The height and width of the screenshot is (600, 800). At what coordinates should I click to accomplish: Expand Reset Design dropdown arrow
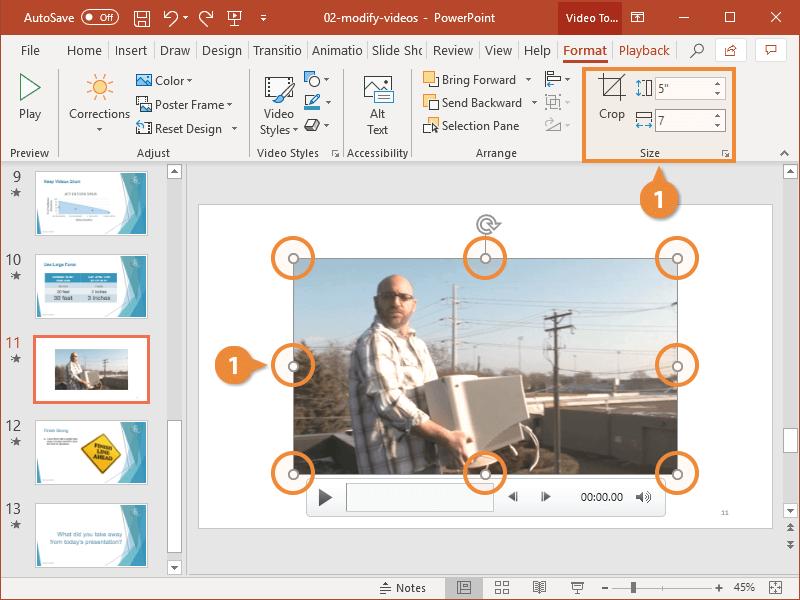[234, 129]
